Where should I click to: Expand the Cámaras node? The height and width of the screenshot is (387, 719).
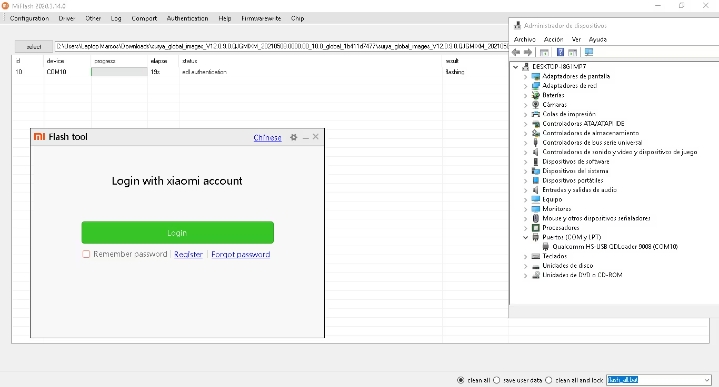pos(525,105)
